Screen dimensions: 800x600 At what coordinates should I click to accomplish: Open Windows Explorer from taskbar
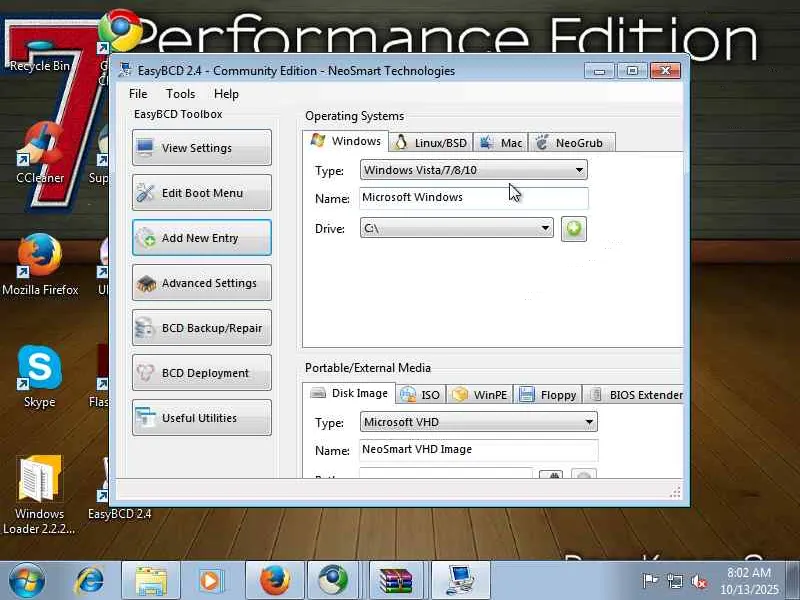click(x=151, y=581)
